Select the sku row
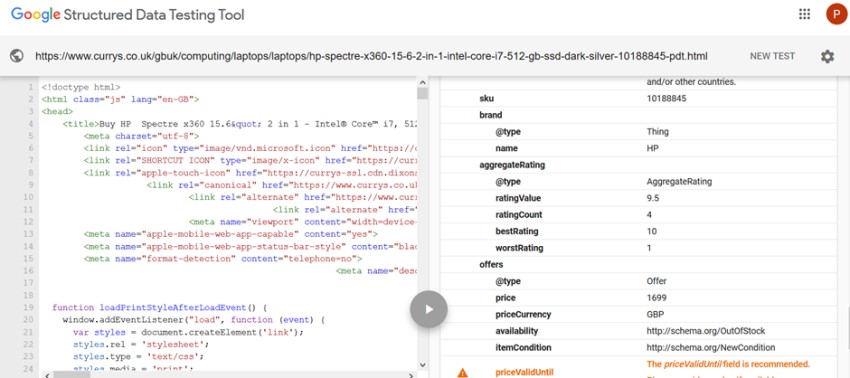850x378 pixels. tap(638, 98)
